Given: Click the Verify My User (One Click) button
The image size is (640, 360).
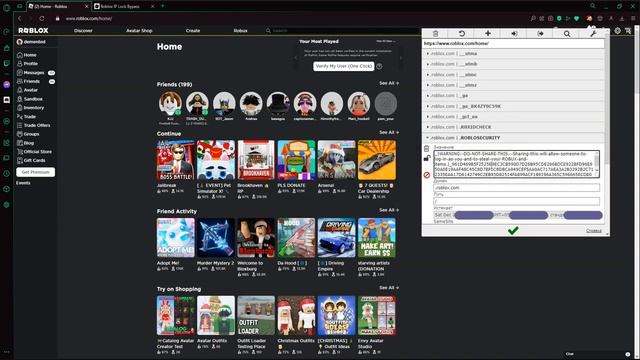Looking at the screenshot, I should (344, 66).
